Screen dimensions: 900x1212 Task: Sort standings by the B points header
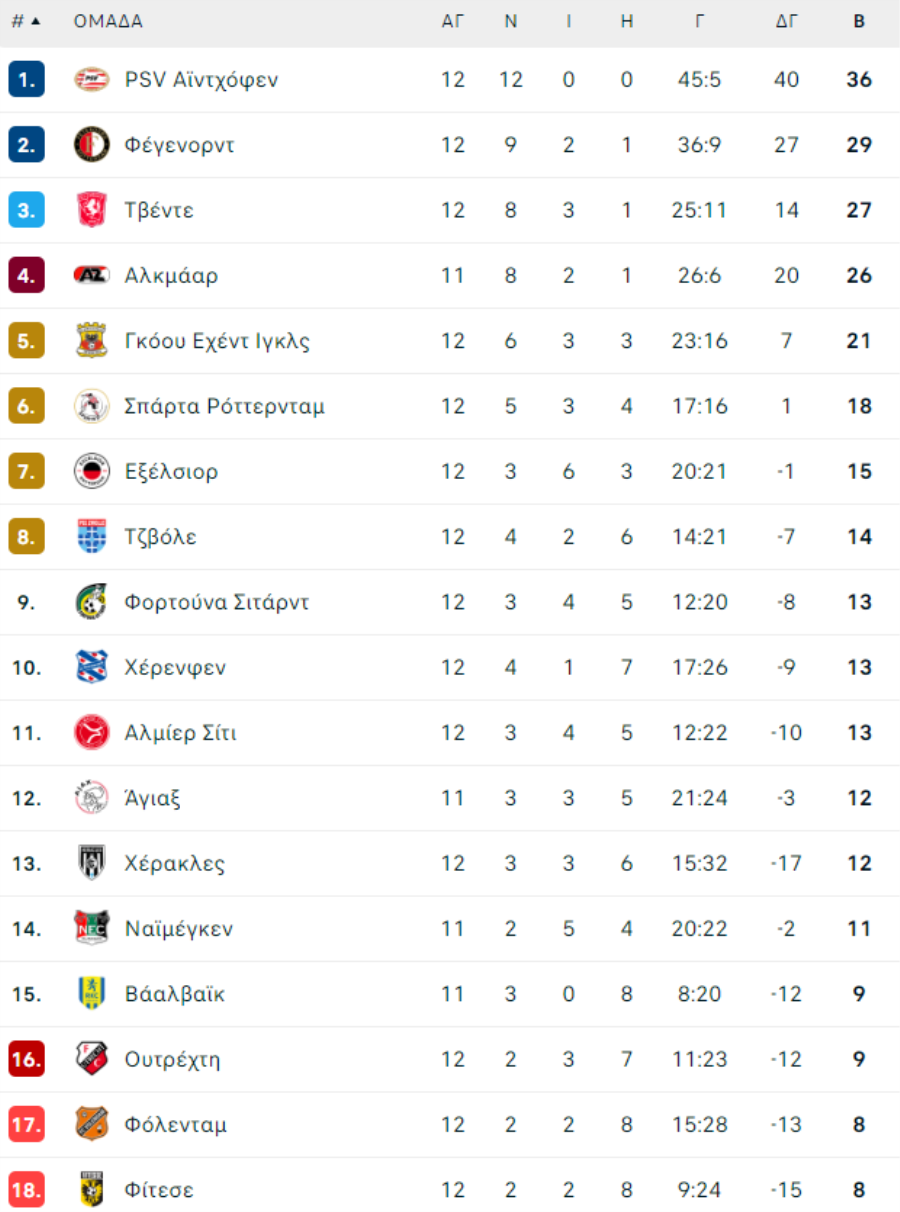tap(859, 21)
